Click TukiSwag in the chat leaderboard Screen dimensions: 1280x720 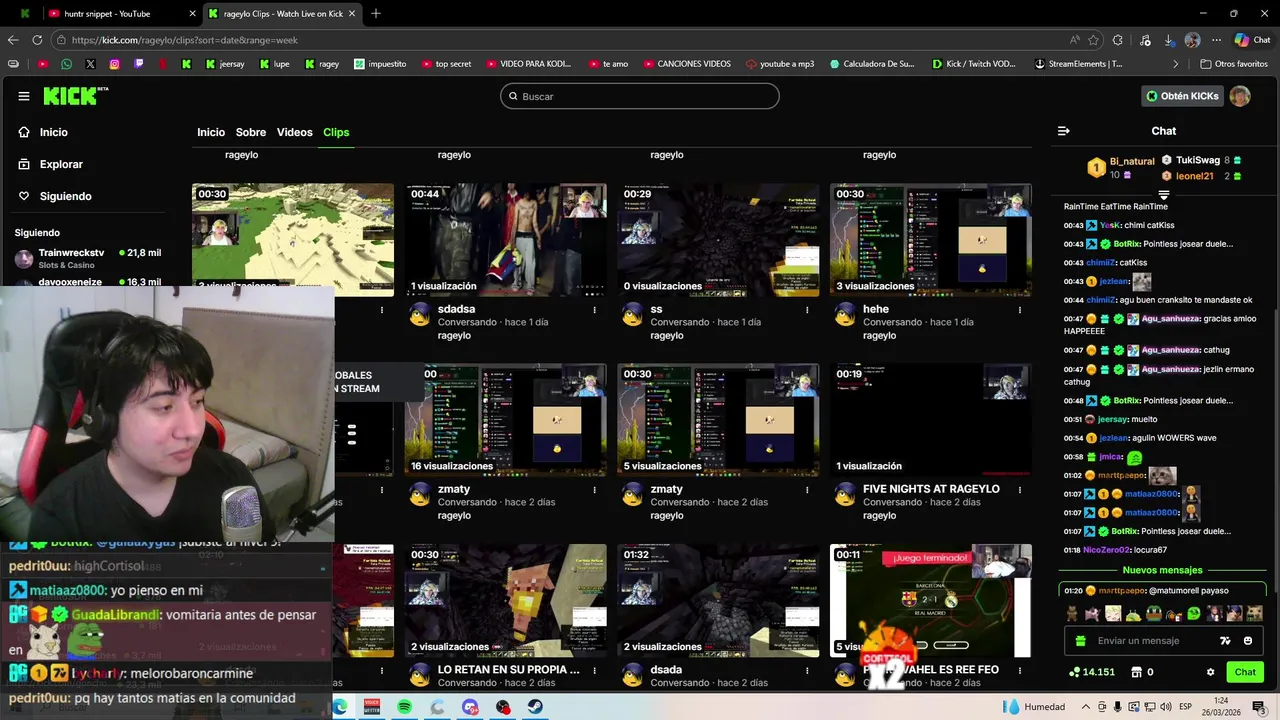pos(1198,160)
